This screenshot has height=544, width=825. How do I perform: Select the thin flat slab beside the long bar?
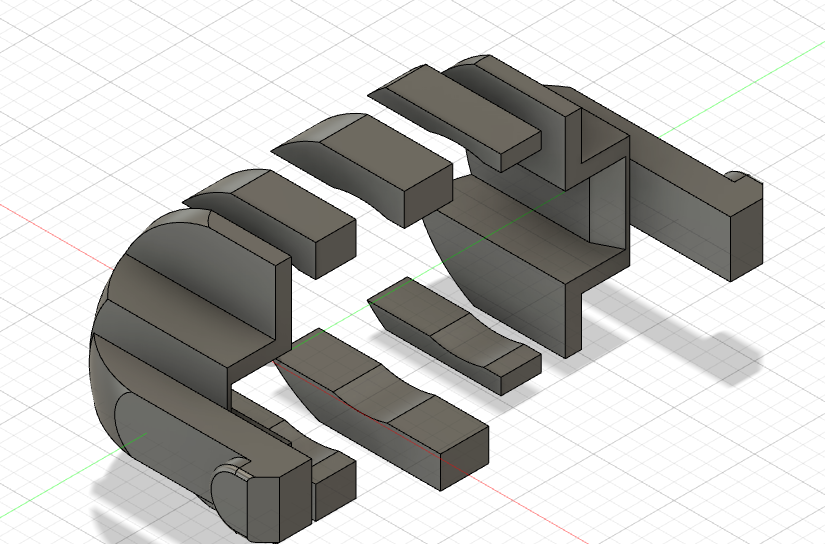click(455, 117)
